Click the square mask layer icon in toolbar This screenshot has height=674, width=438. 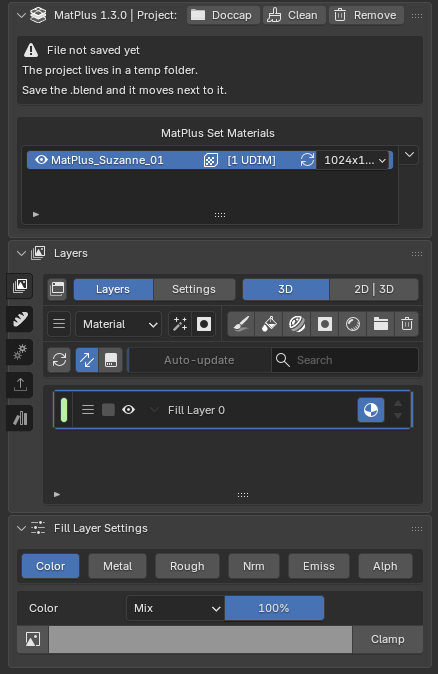click(325, 324)
